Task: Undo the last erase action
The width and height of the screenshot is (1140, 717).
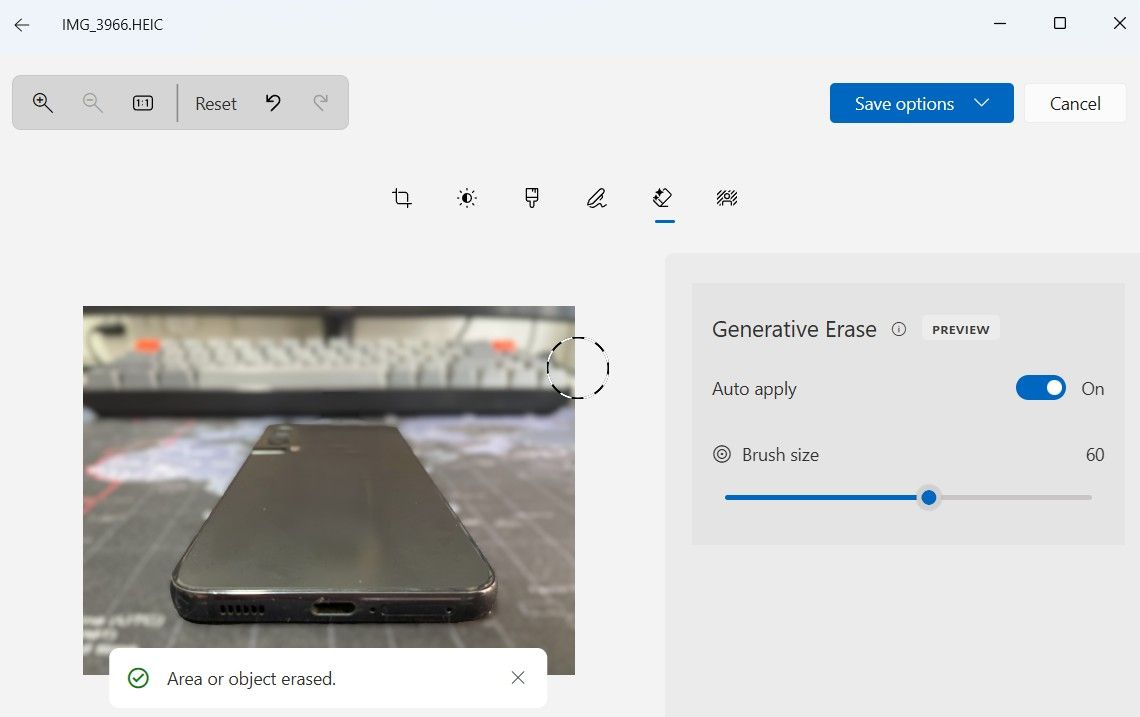Action: (x=273, y=103)
